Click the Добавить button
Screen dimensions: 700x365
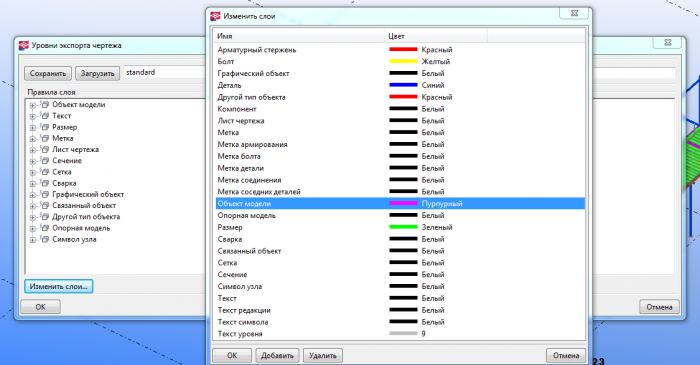coord(277,356)
